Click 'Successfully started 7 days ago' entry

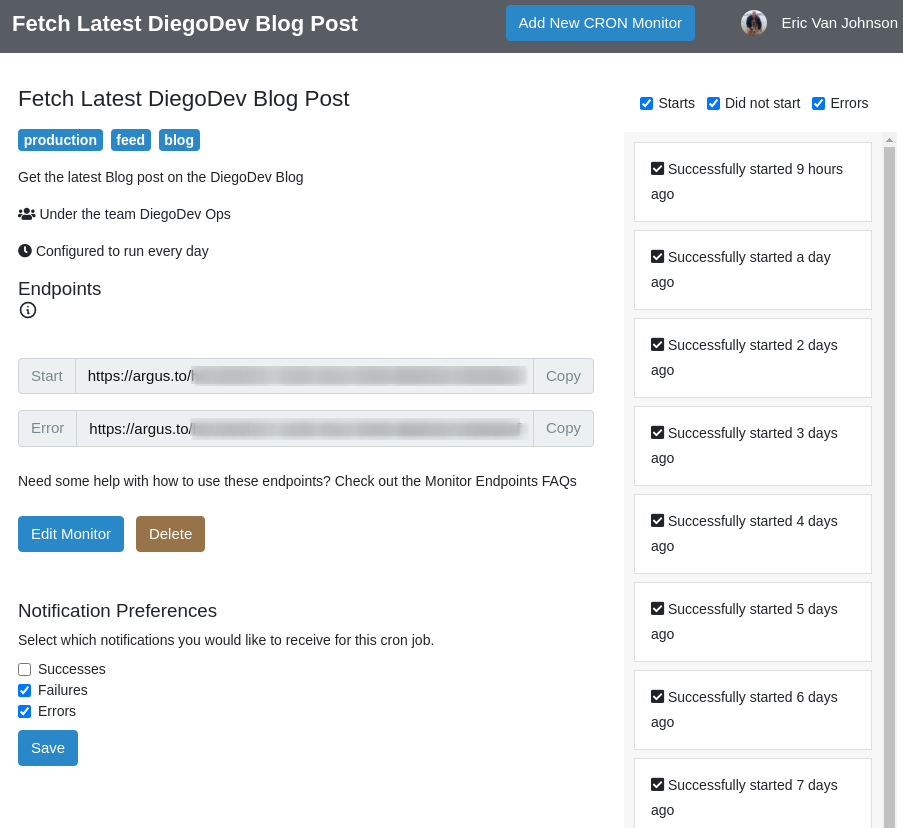(x=753, y=793)
